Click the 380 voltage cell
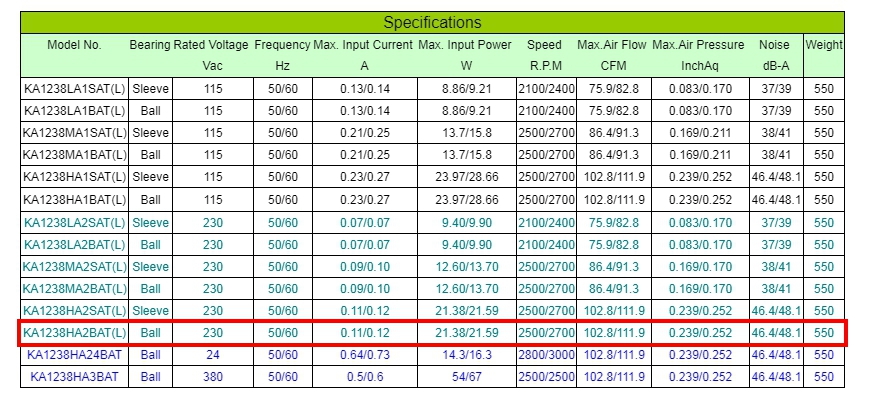This screenshot has width=872, height=404. [x=211, y=377]
